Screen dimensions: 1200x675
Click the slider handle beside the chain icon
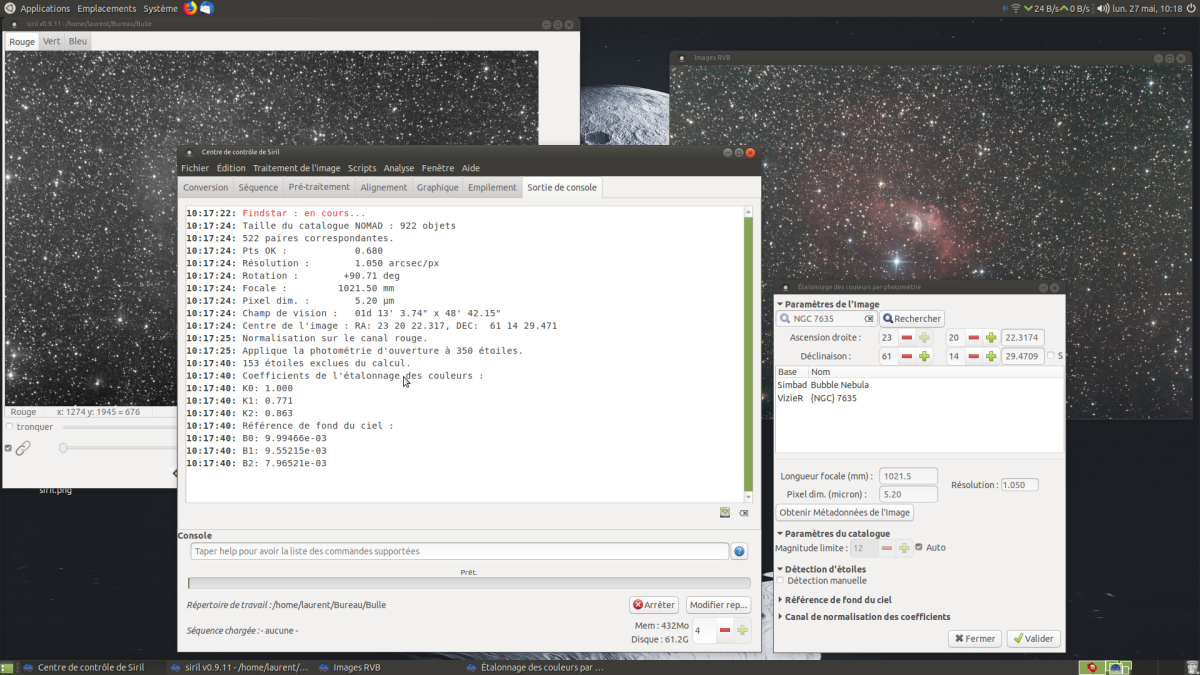click(63, 448)
